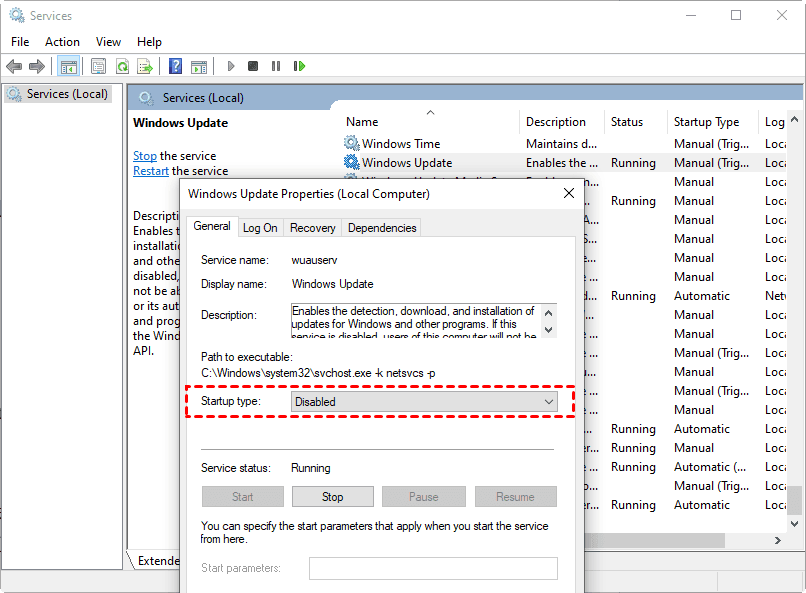The image size is (806, 593).
Task: Switch to the Dependencies tab
Action: pos(382,228)
